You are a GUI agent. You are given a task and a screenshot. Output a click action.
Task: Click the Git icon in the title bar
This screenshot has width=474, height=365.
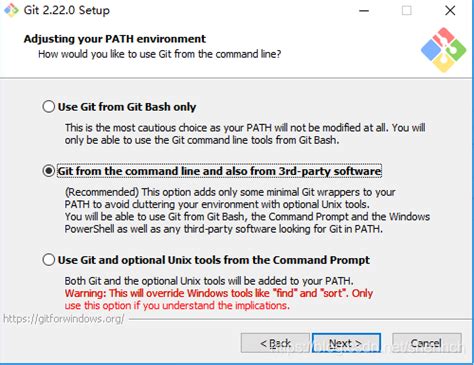point(11,10)
